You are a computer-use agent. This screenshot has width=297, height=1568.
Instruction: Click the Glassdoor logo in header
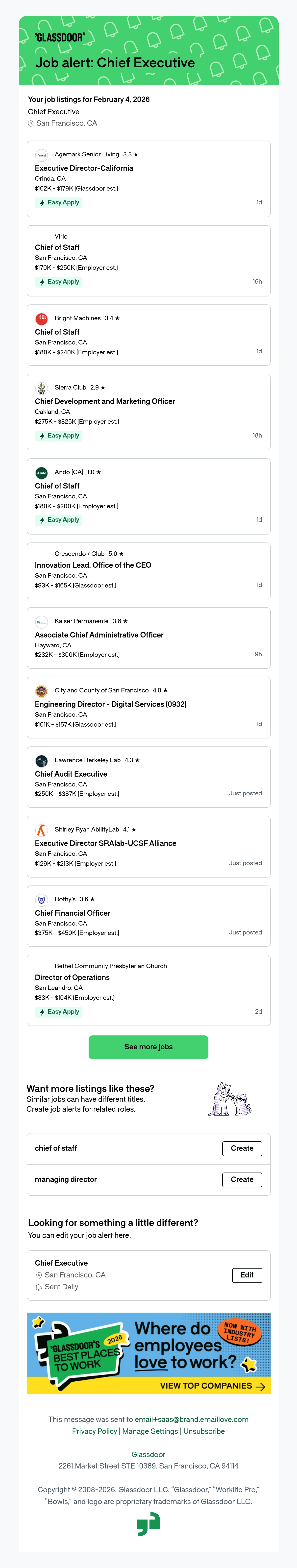[x=60, y=37]
